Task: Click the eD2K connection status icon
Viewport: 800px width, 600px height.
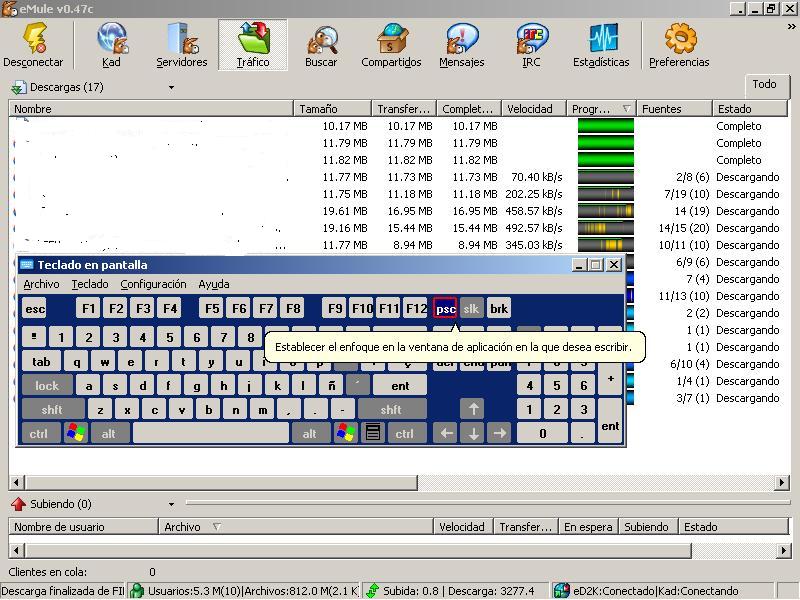Action: tap(561, 591)
